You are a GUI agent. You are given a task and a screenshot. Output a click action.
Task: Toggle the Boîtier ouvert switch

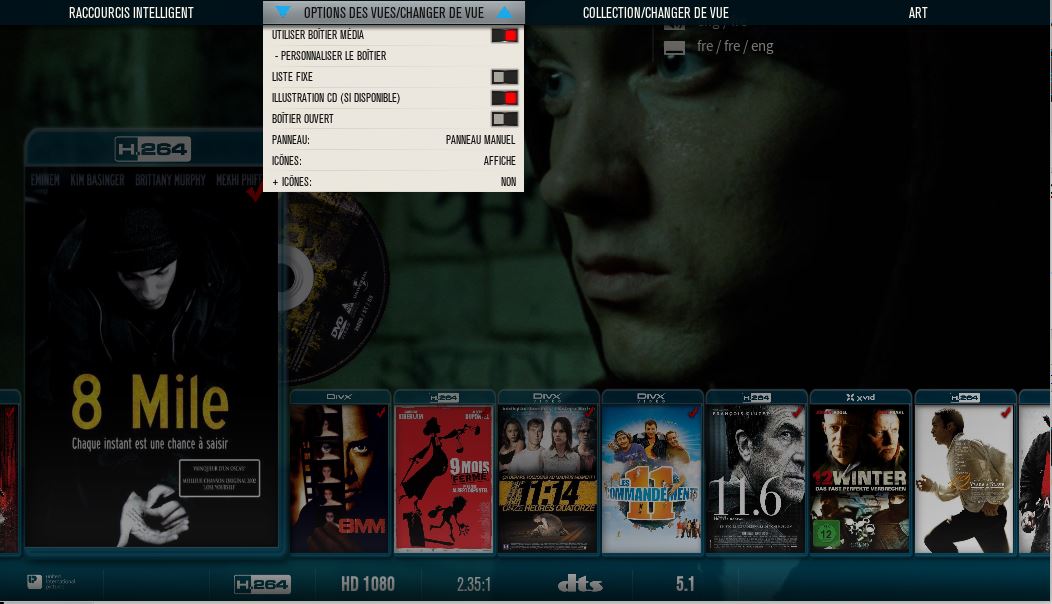coord(505,119)
